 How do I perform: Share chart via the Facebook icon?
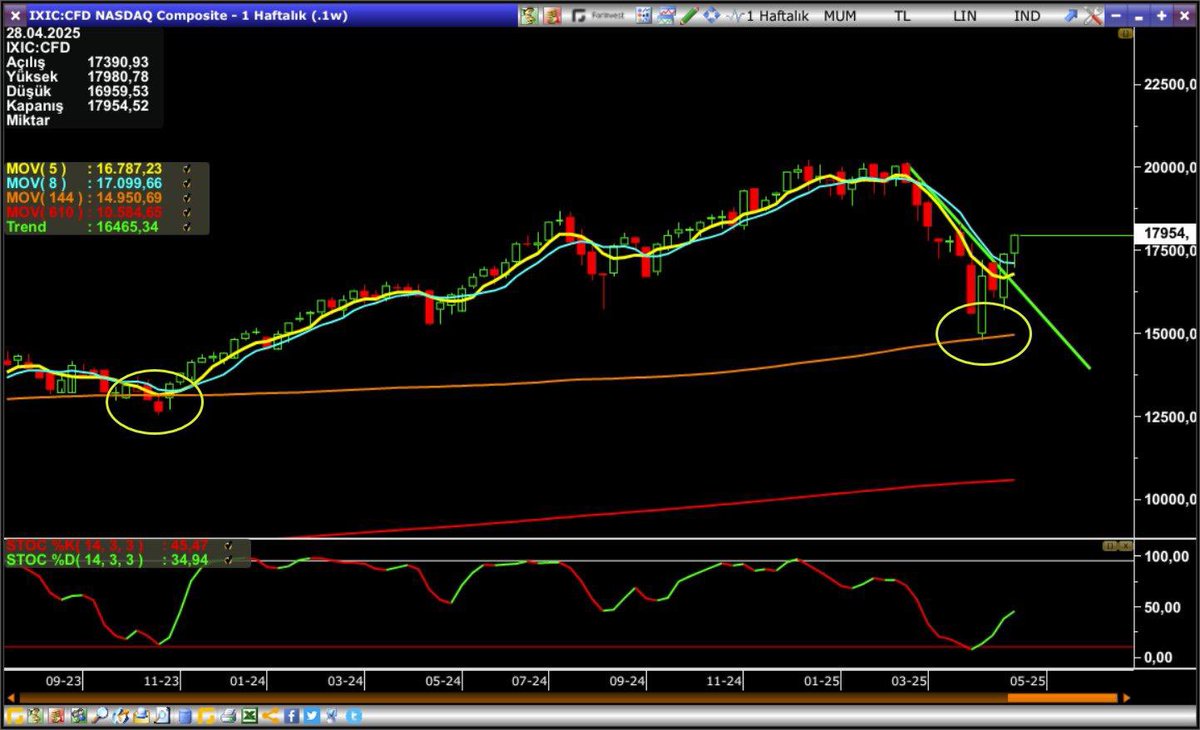pos(292,716)
